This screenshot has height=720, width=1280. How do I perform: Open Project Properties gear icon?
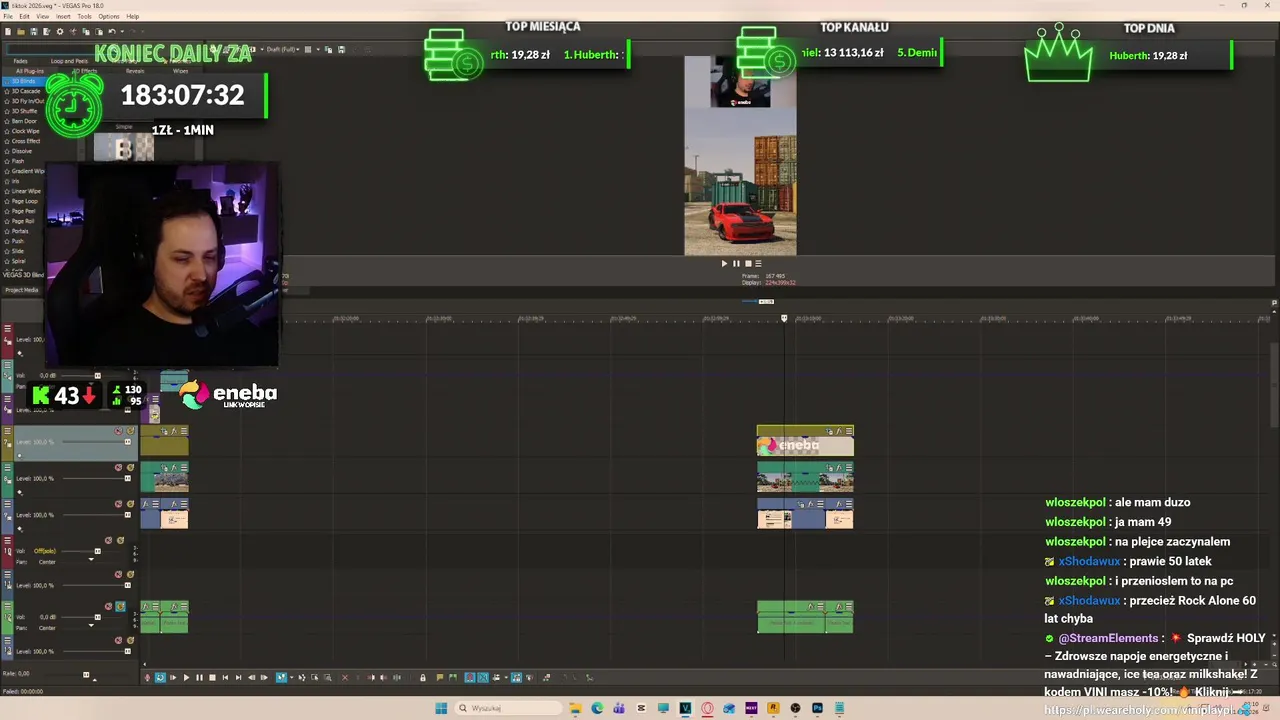point(60,31)
